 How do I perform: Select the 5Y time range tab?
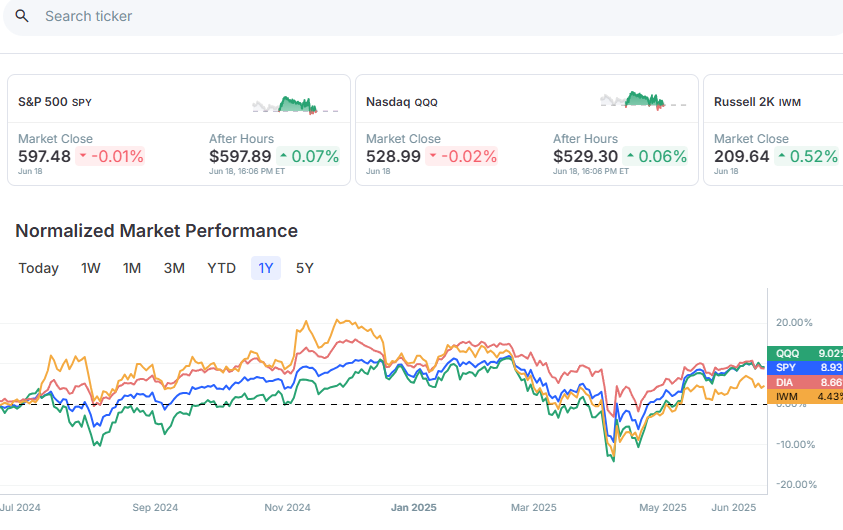click(304, 268)
